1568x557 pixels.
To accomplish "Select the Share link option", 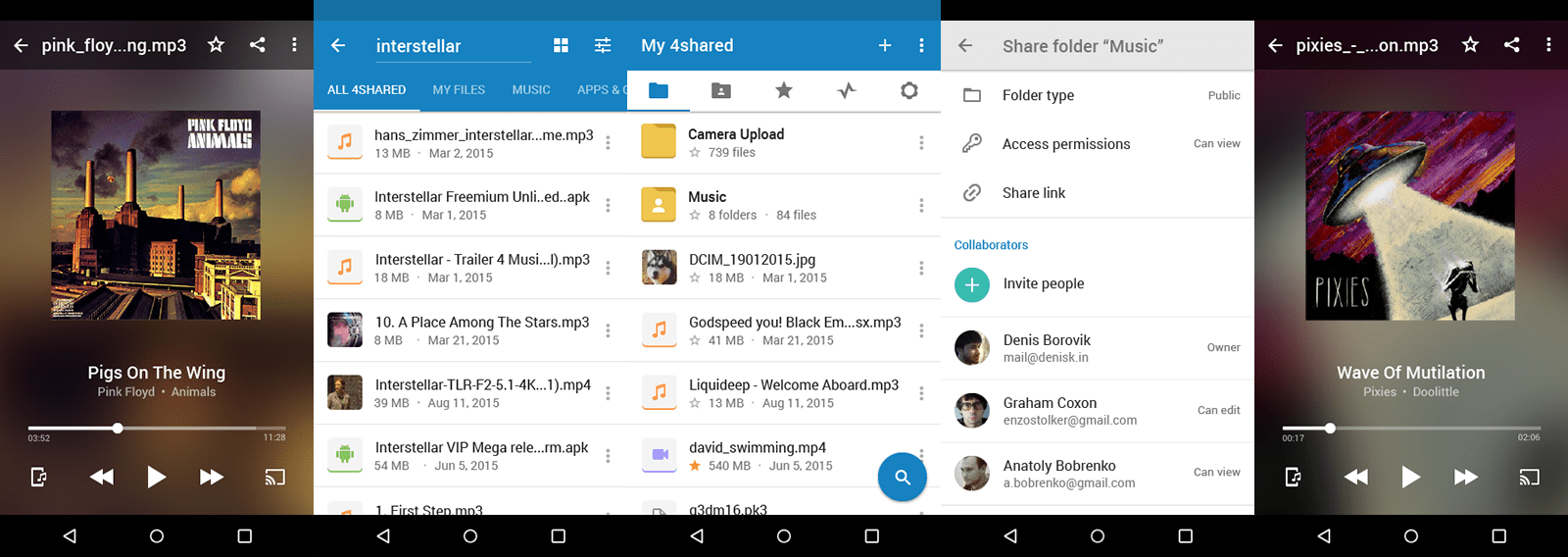I will (1034, 193).
